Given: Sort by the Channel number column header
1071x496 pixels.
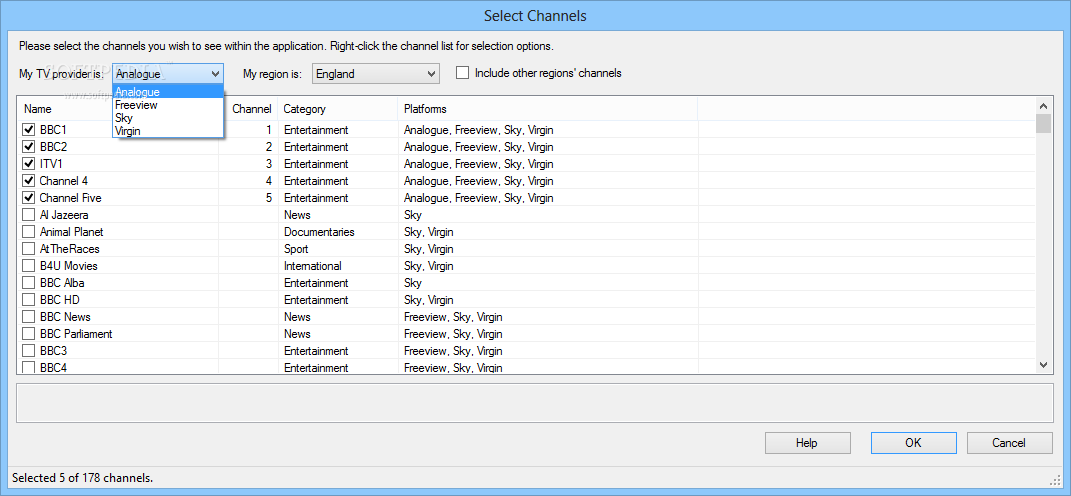Looking at the screenshot, I should tap(249, 109).
